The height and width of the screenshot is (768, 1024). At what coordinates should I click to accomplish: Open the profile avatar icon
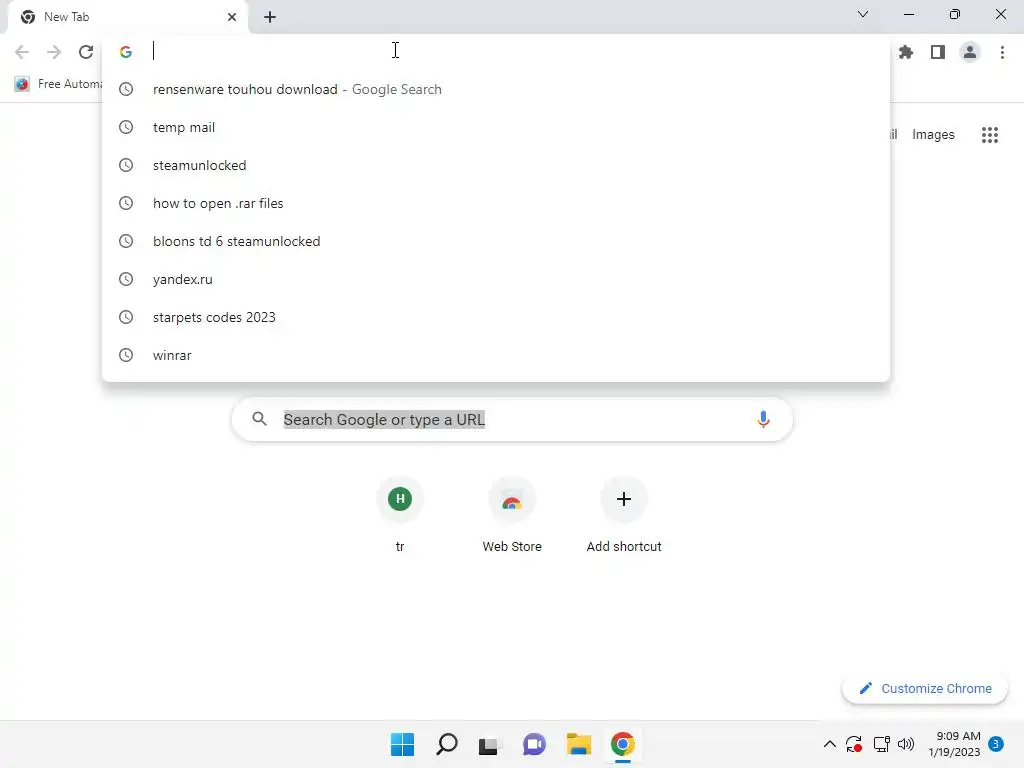[x=970, y=52]
